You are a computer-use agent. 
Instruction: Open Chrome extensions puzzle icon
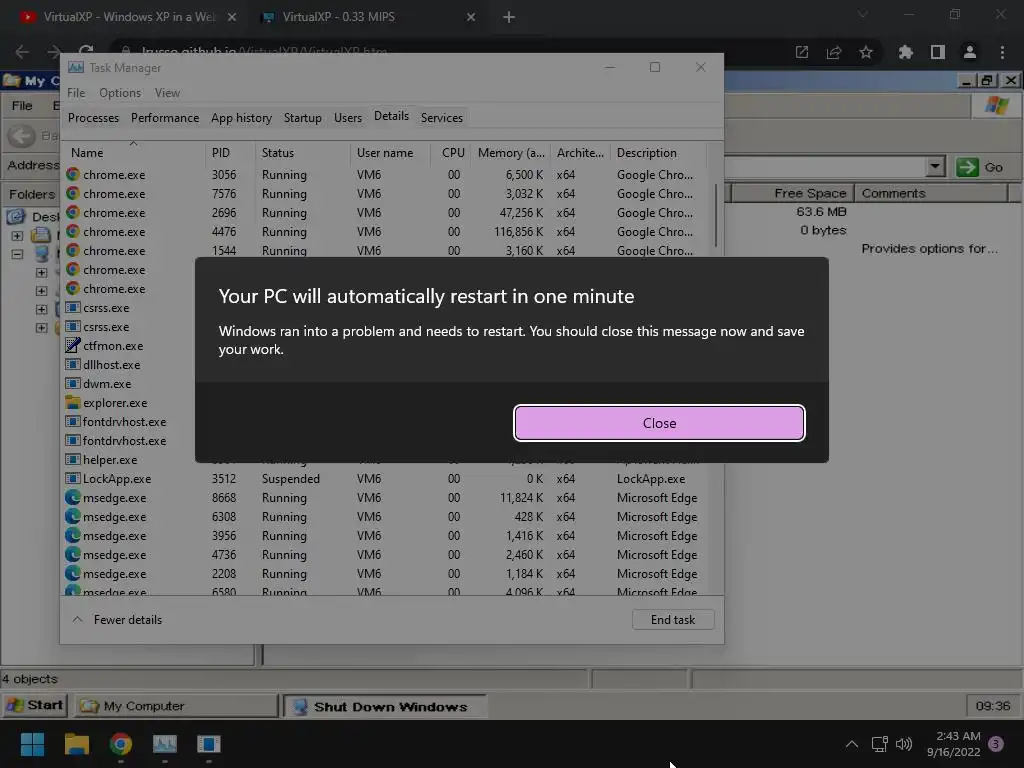[x=905, y=52]
